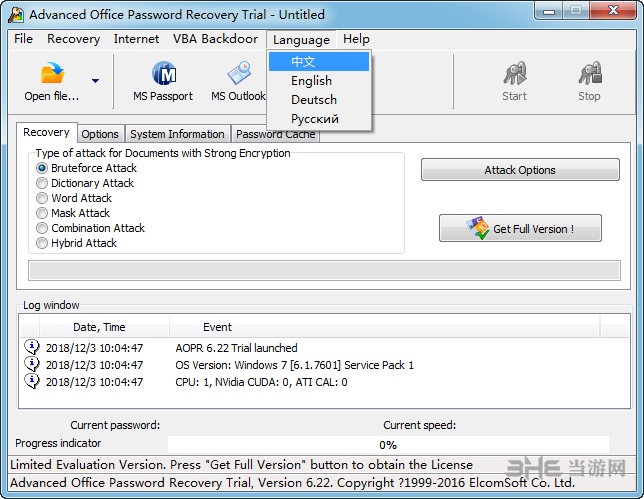This screenshot has height=499, width=644.
Task: Select Dictionary Attack radio button
Action: pos(42,183)
